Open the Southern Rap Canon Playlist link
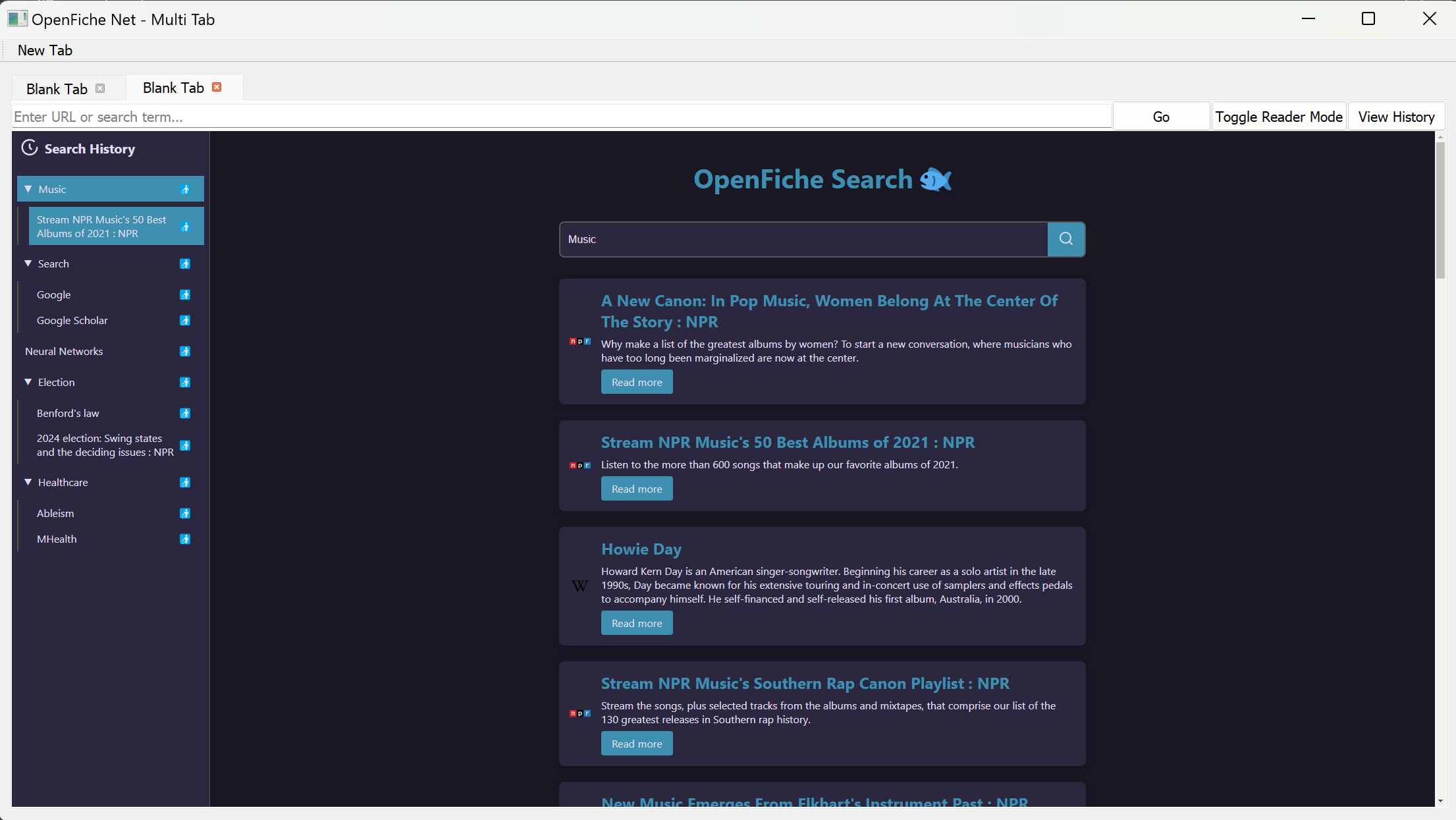 click(805, 684)
